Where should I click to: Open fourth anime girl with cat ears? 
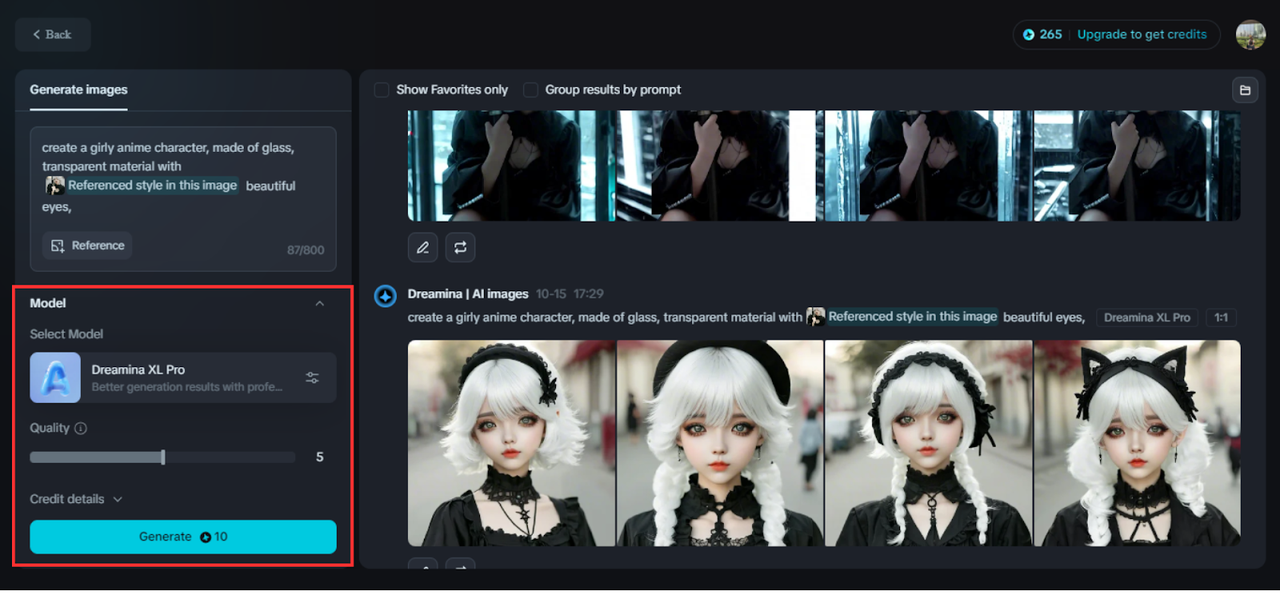coord(1137,443)
